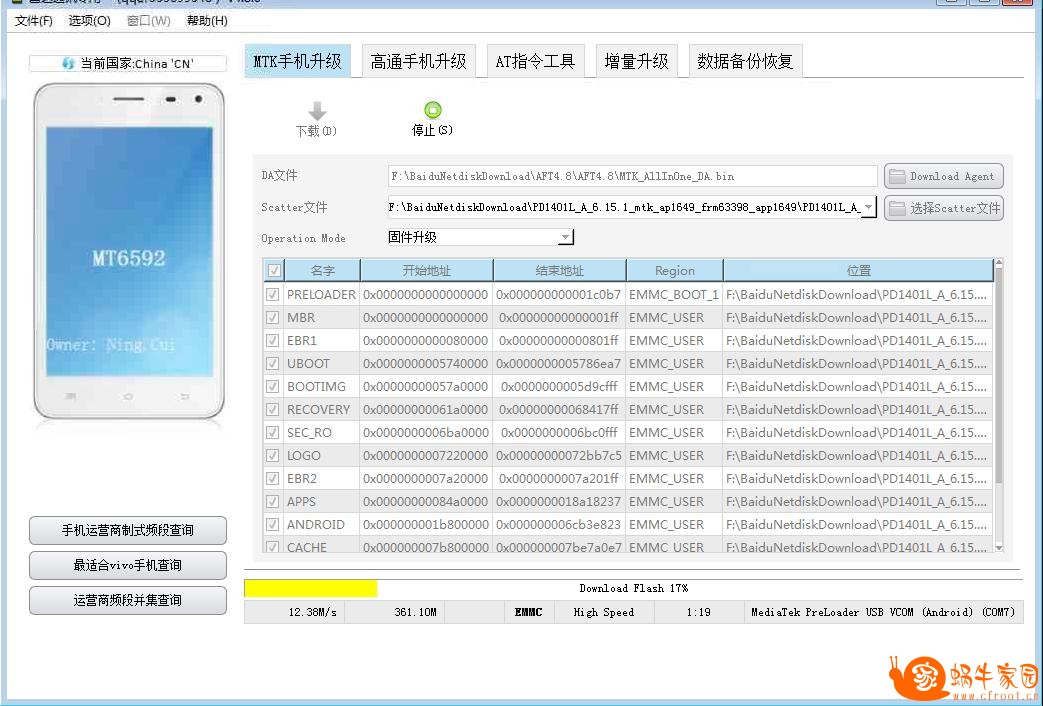Click the 名字 column header
Image resolution: width=1043 pixels, height=706 pixels.
click(323, 271)
